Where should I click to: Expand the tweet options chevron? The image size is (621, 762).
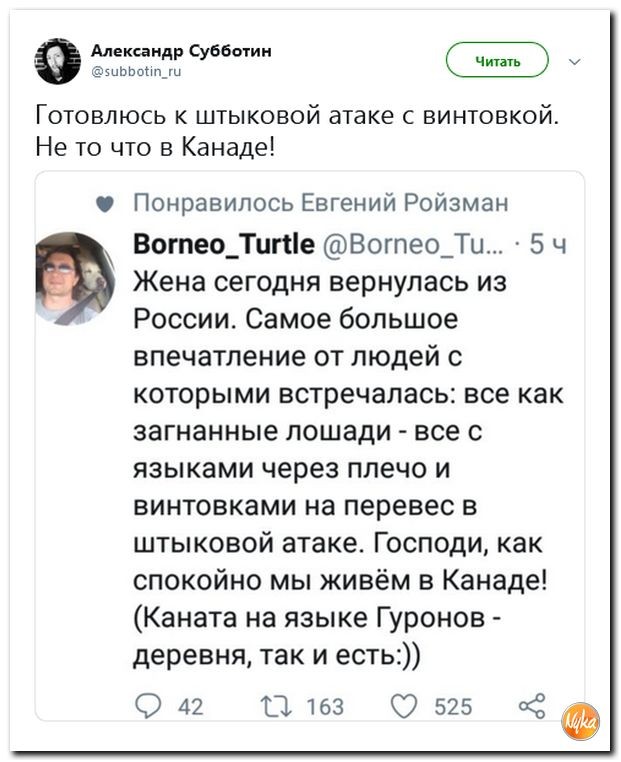pyautogui.click(x=575, y=62)
